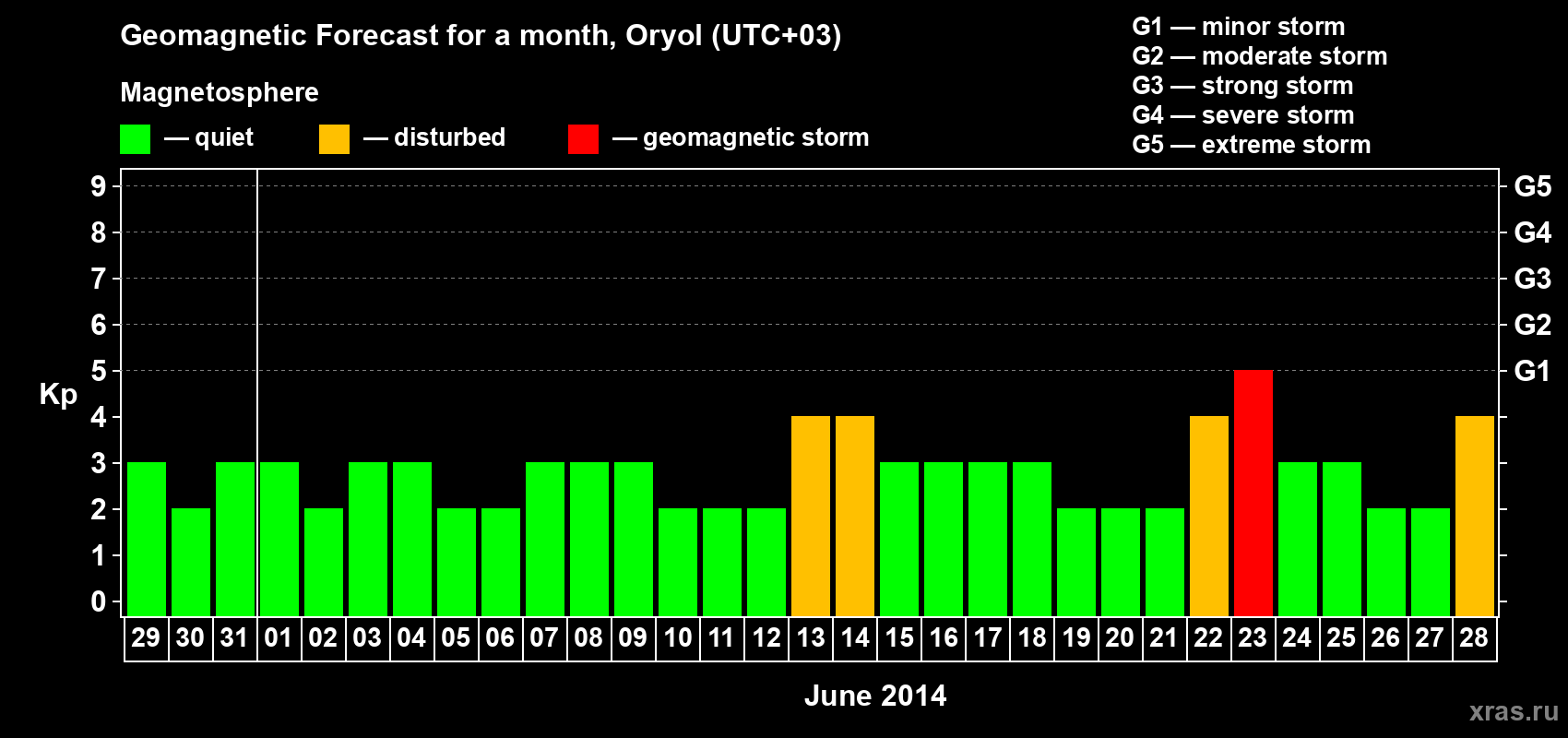The image size is (1568, 738).
Task: Select the green bar for May 29
Action: coord(147,540)
